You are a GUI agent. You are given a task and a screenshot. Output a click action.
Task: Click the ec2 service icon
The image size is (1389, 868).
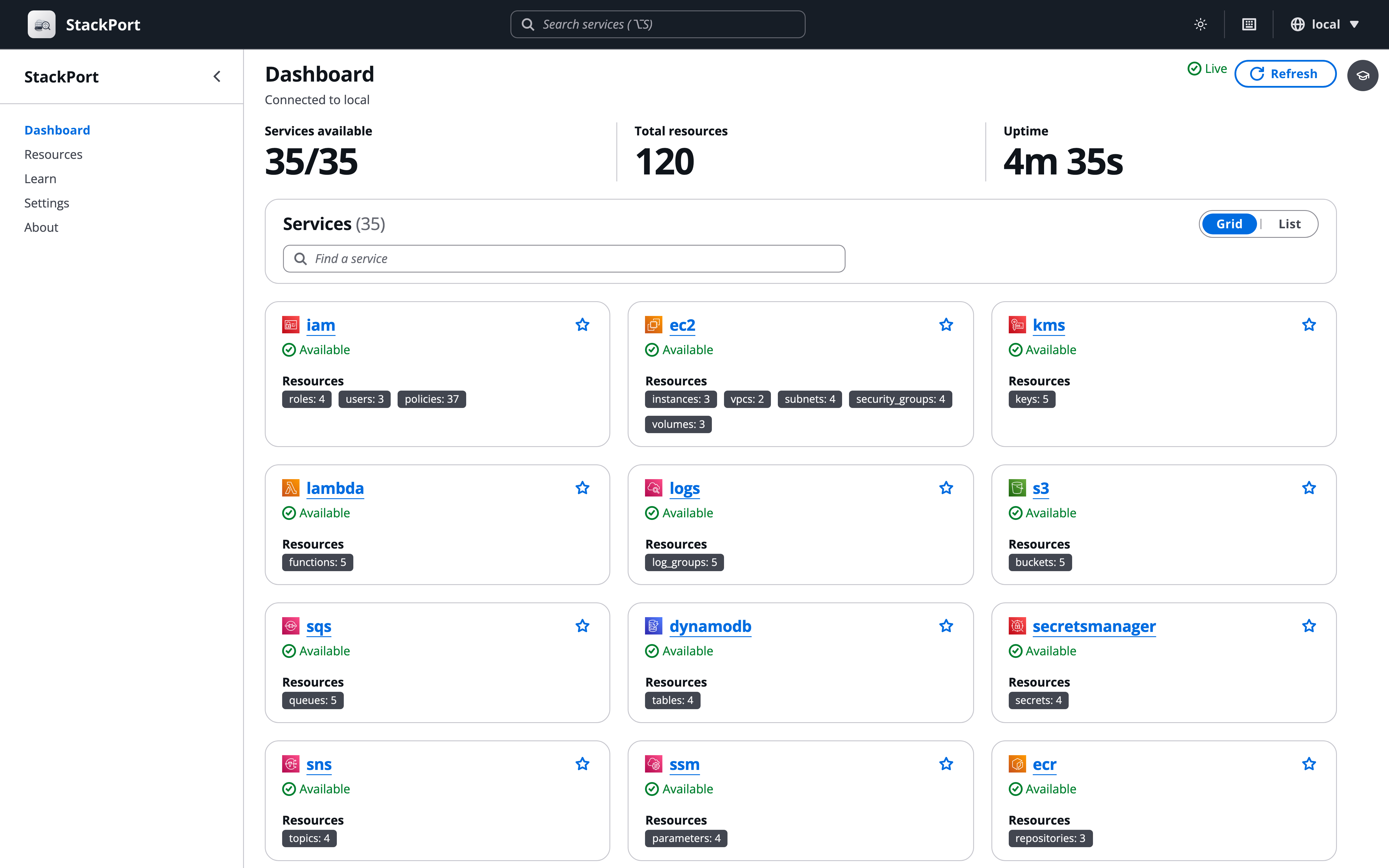pos(653,325)
